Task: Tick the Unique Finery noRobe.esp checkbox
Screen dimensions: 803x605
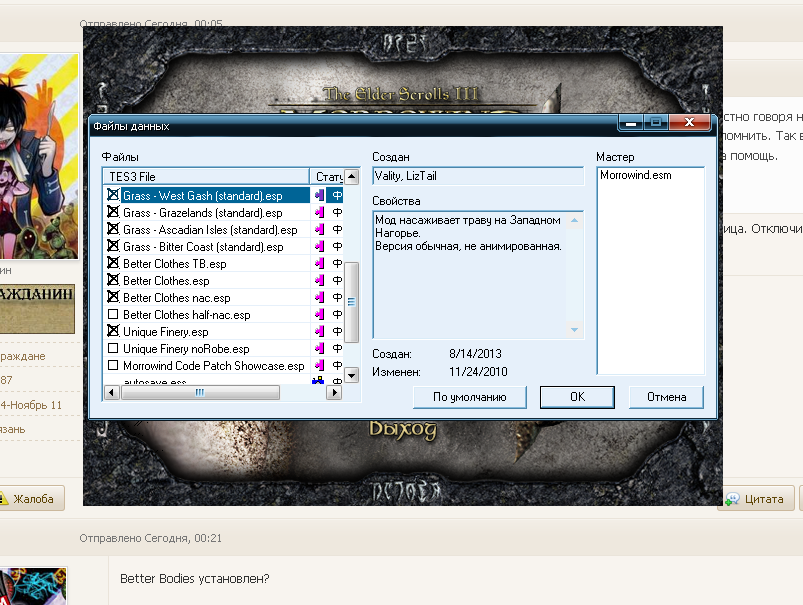Action: coord(113,349)
